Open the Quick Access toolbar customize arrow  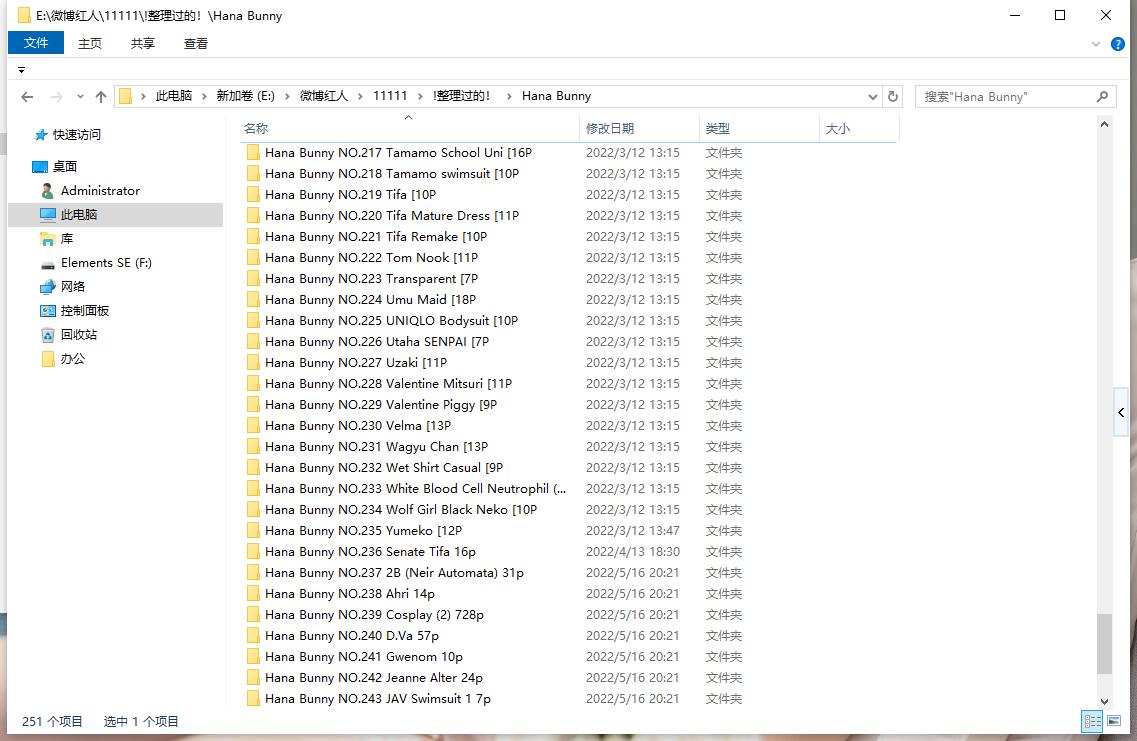tap(21, 70)
